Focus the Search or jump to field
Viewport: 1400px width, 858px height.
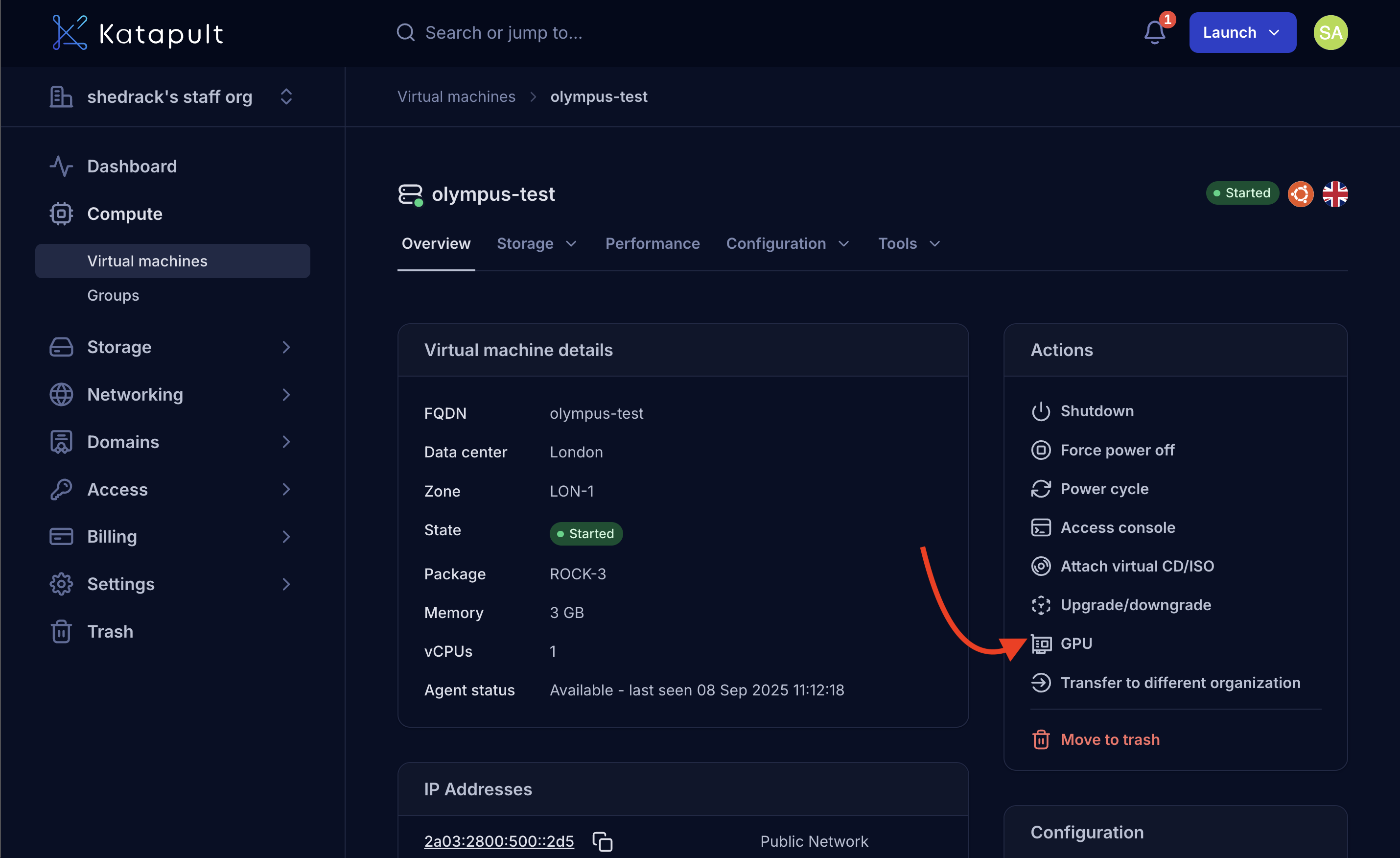click(503, 32)
